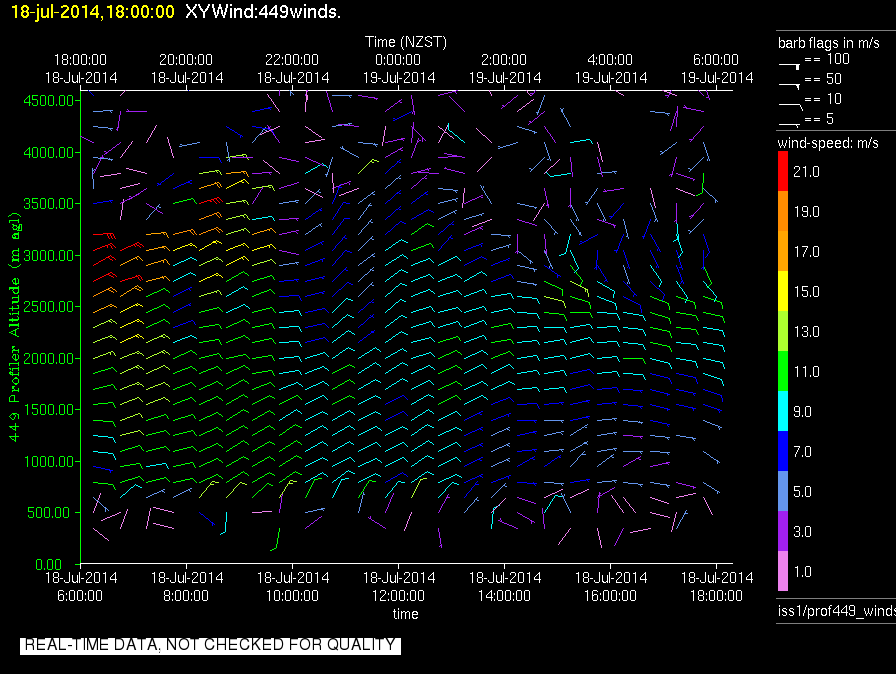Image resolution: width=896 pixels, height=674 pixels.
Task: Click the '== 5' barb legend text
Action: [x=819, y=119]
